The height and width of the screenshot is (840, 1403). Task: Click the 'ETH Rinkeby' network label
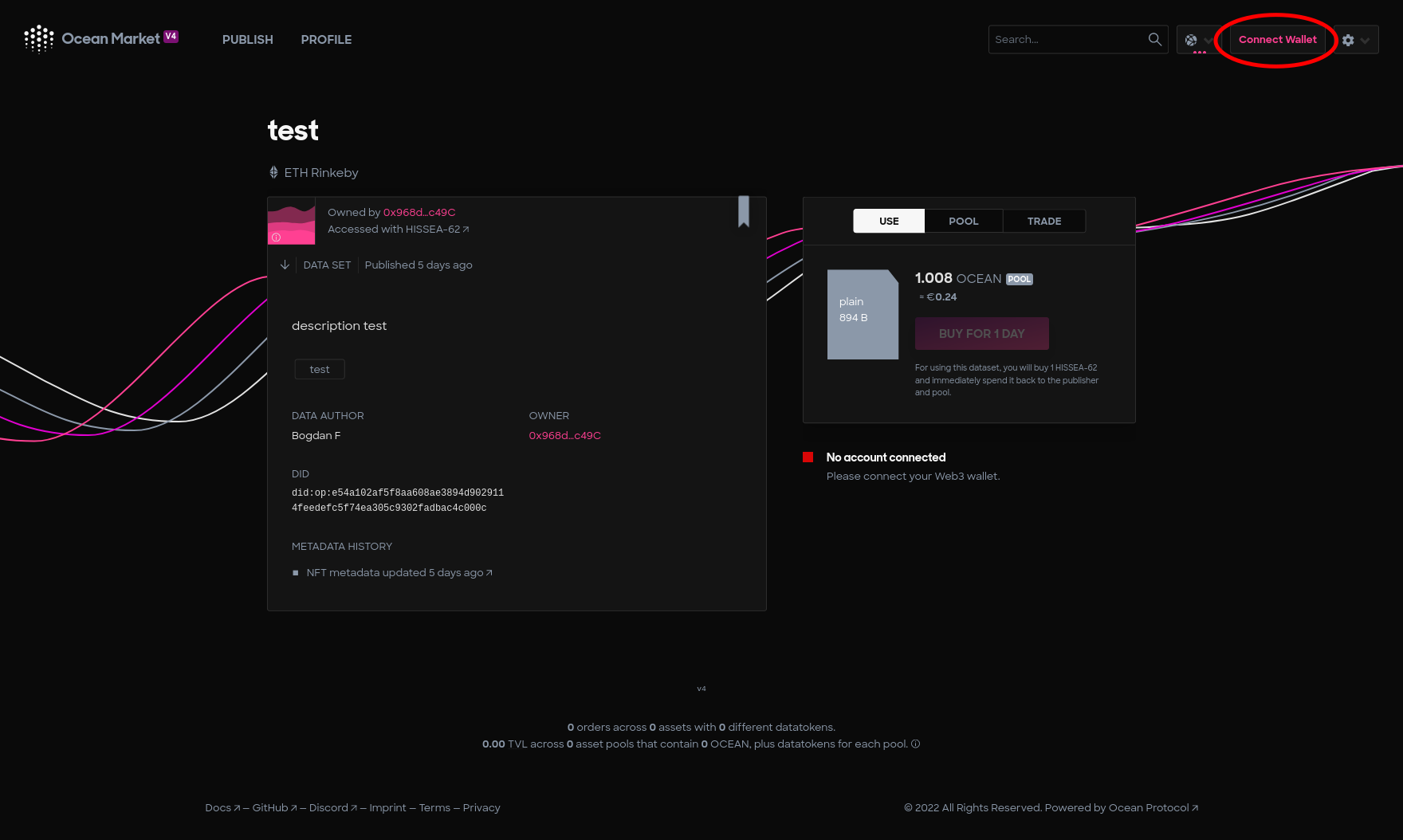tap(321, 172)
